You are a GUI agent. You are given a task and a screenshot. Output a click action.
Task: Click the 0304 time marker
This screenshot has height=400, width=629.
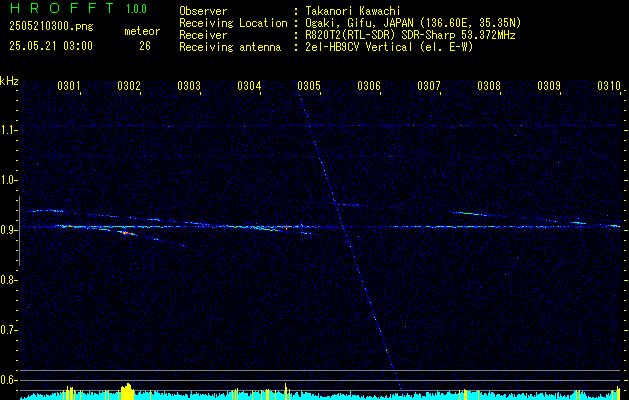coord(249,85)
